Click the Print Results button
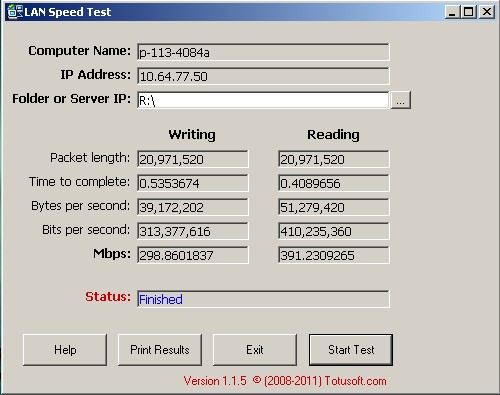 160,350
